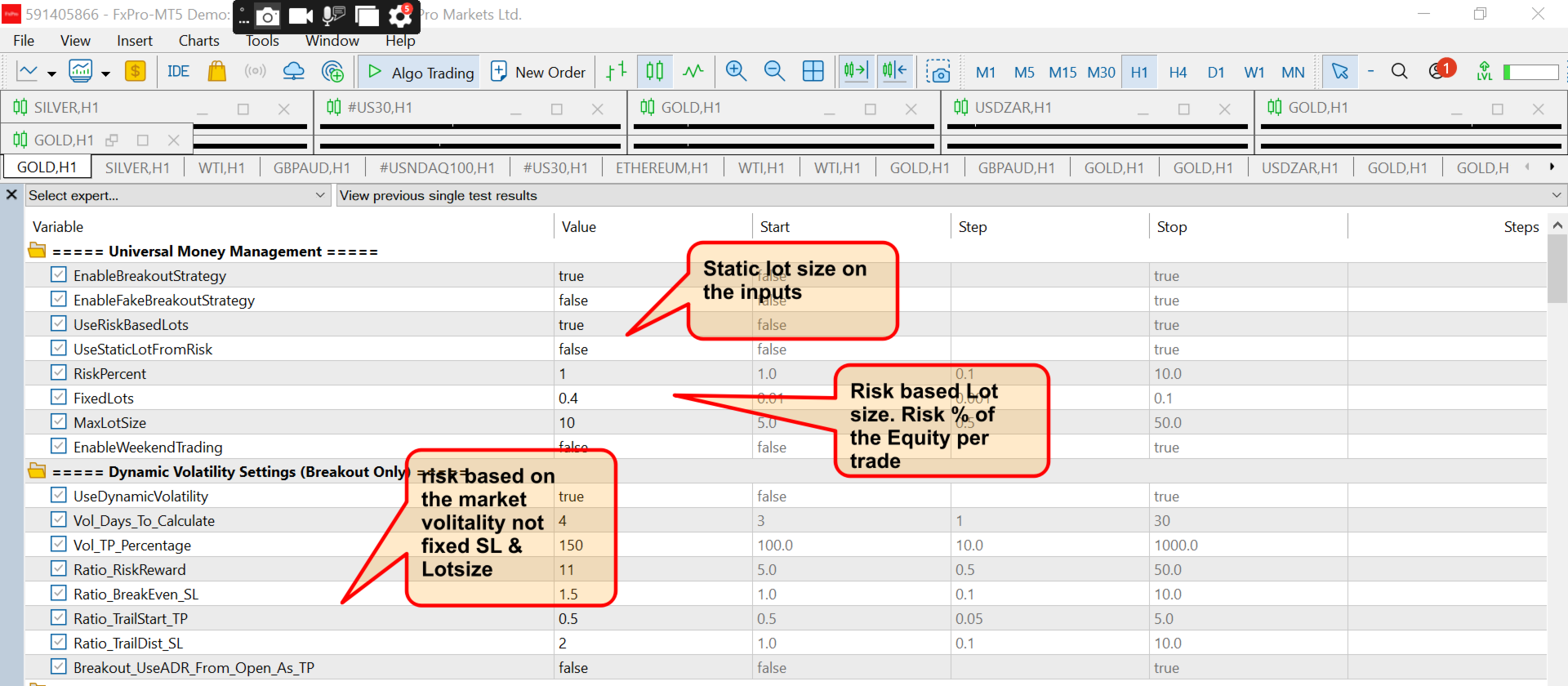Viewport: 1568px width, 686px height.
Task: Zoom in on the chart
Action: (736, 72)
